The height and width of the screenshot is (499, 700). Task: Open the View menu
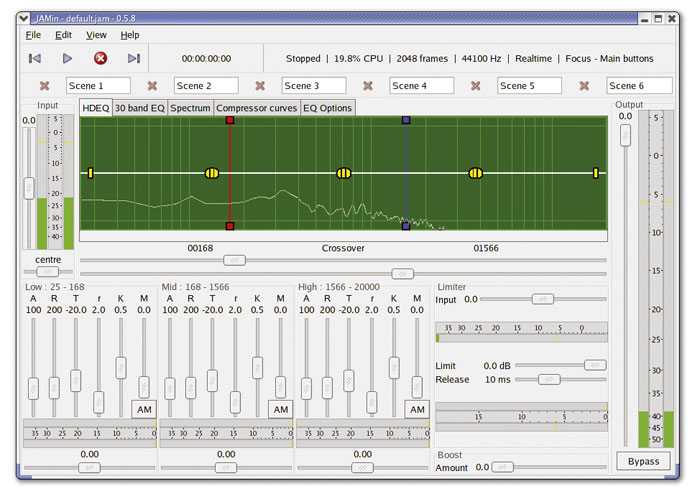(x=97, y=35)
